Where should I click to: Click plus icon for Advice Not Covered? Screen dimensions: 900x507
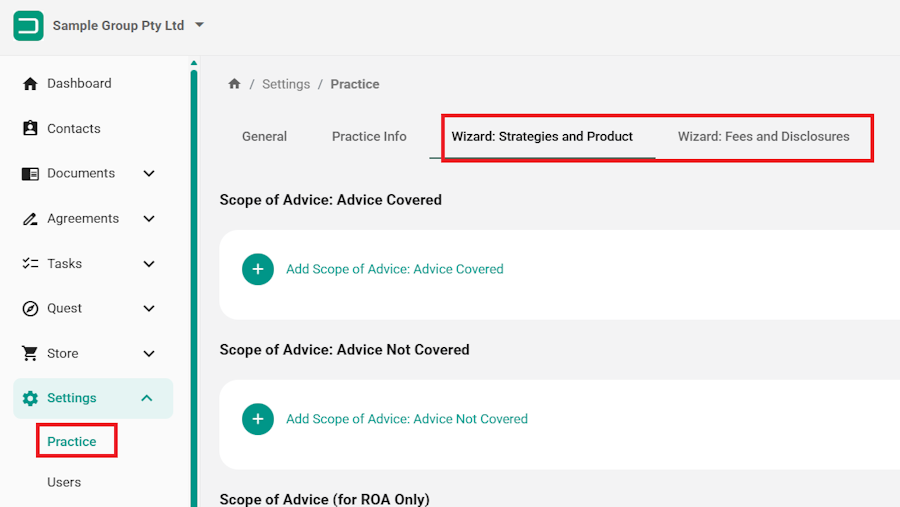point(258,419)
